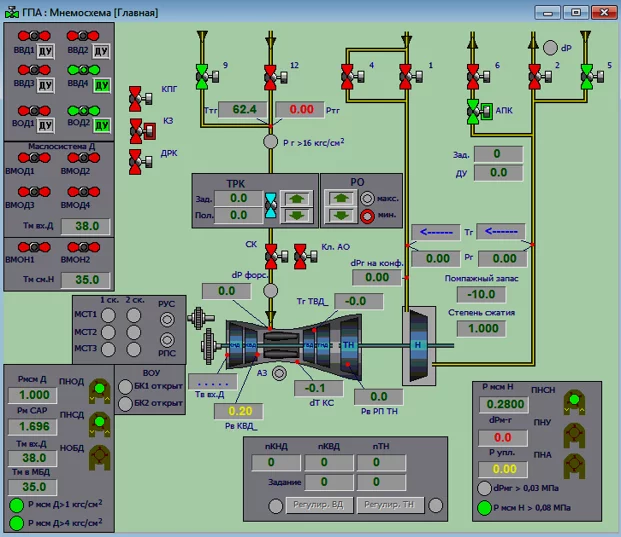Click the ПНСН pump icon
Viewport: 621px width, 537px height.
[x=574, y=402]
